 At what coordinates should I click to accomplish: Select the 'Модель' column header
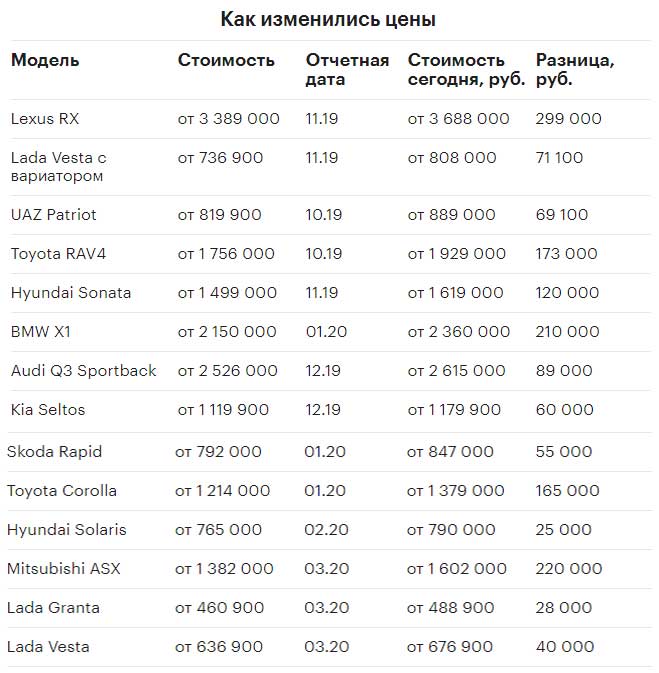(x=45, y=60)
